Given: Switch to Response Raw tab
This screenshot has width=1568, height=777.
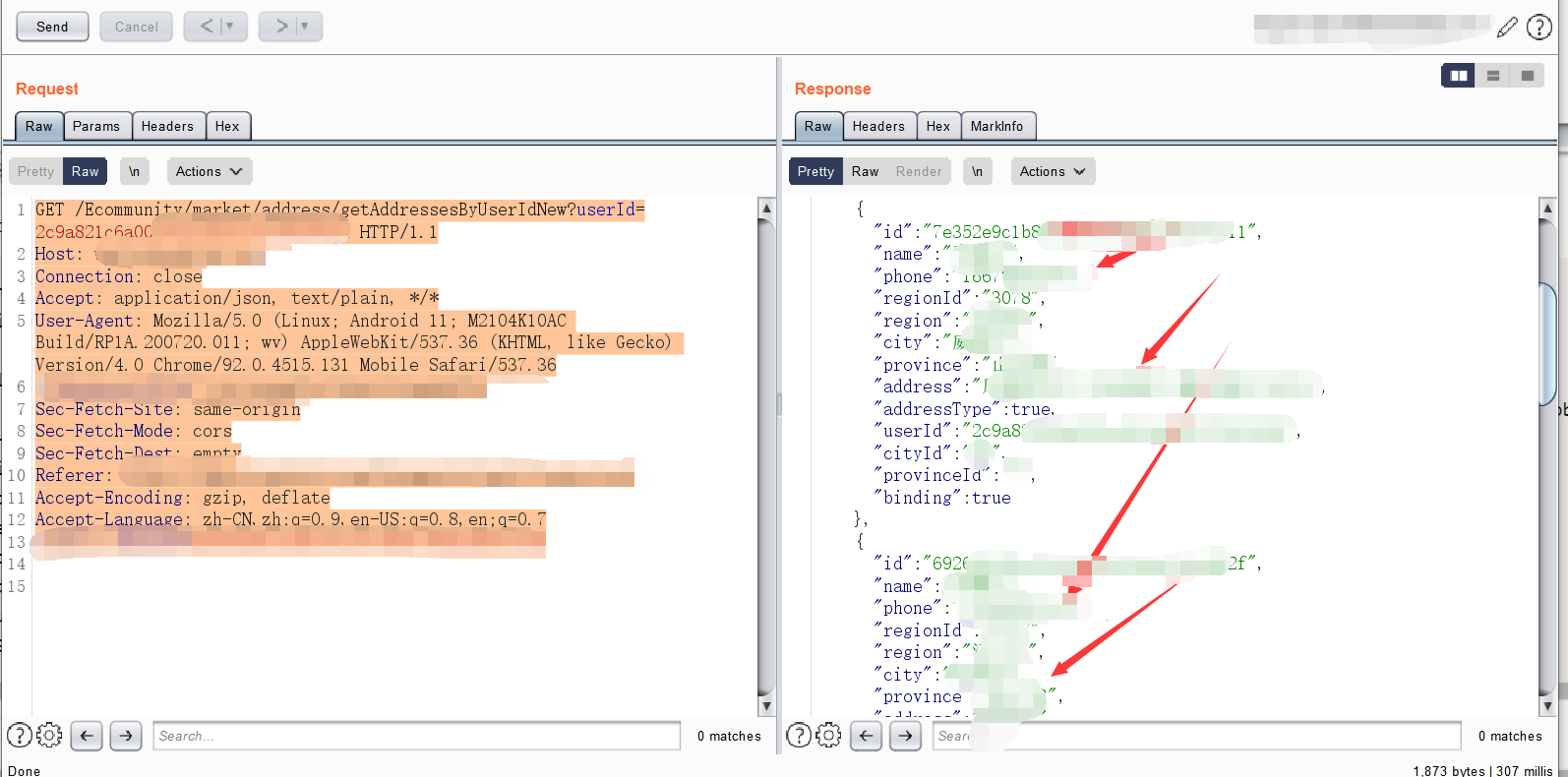Looking at the screenshot, I should [818, 126].
